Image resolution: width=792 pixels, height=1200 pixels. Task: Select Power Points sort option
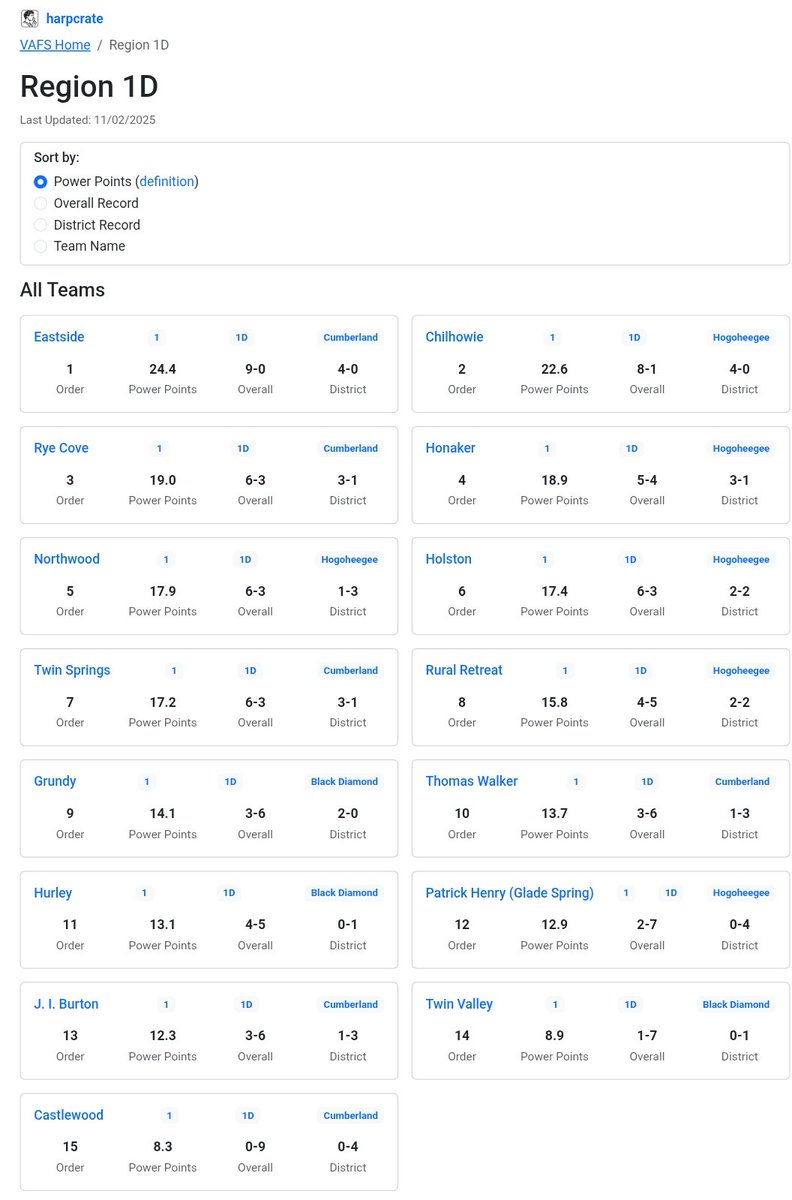click(40, 182)
